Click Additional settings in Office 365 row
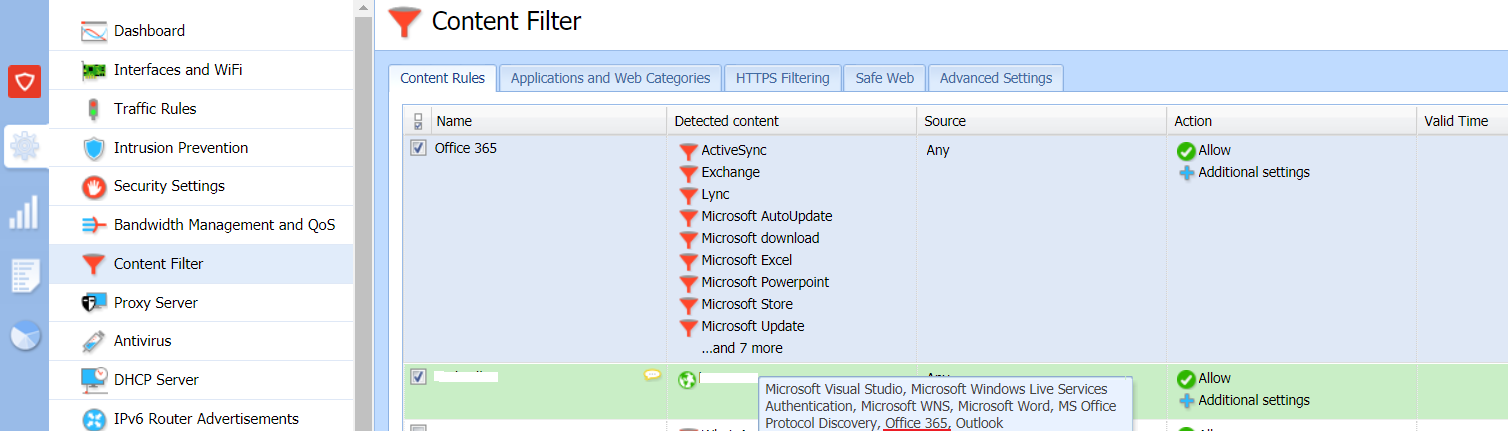The image size is (1508, 431). (1254, 172)
